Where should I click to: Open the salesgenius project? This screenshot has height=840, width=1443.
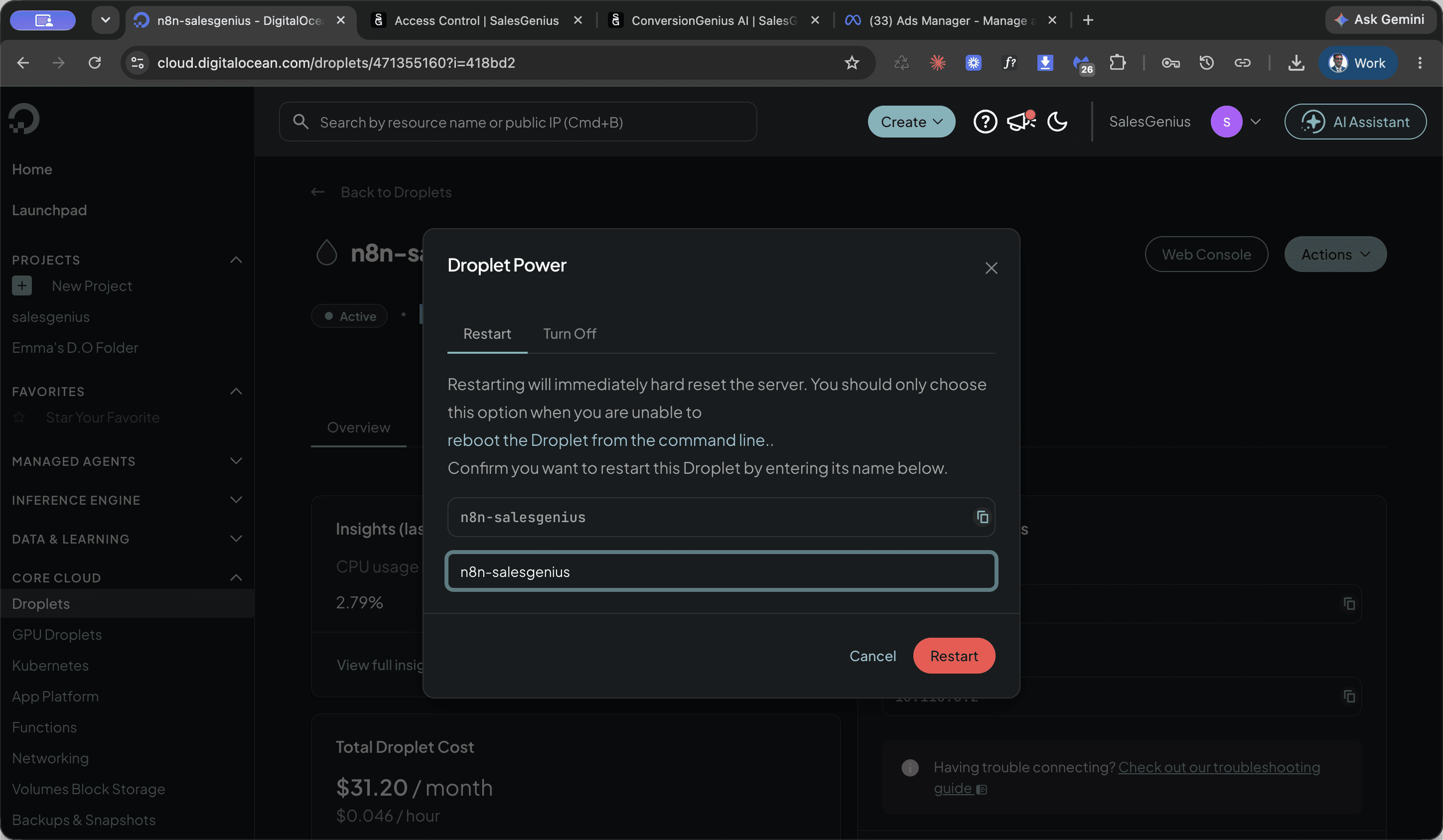click(x=50, y=317)
